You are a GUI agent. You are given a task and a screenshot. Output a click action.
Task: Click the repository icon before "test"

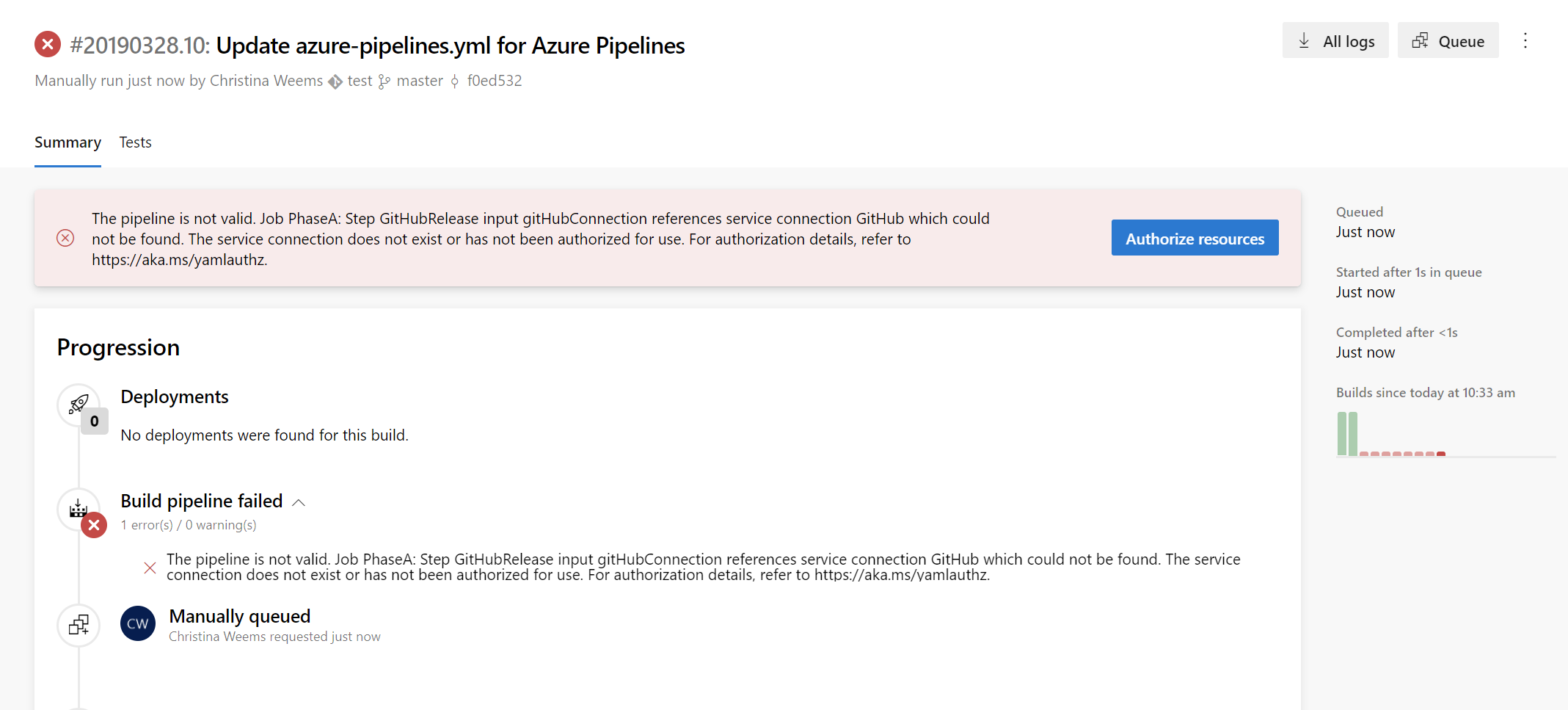click(336, 81)
